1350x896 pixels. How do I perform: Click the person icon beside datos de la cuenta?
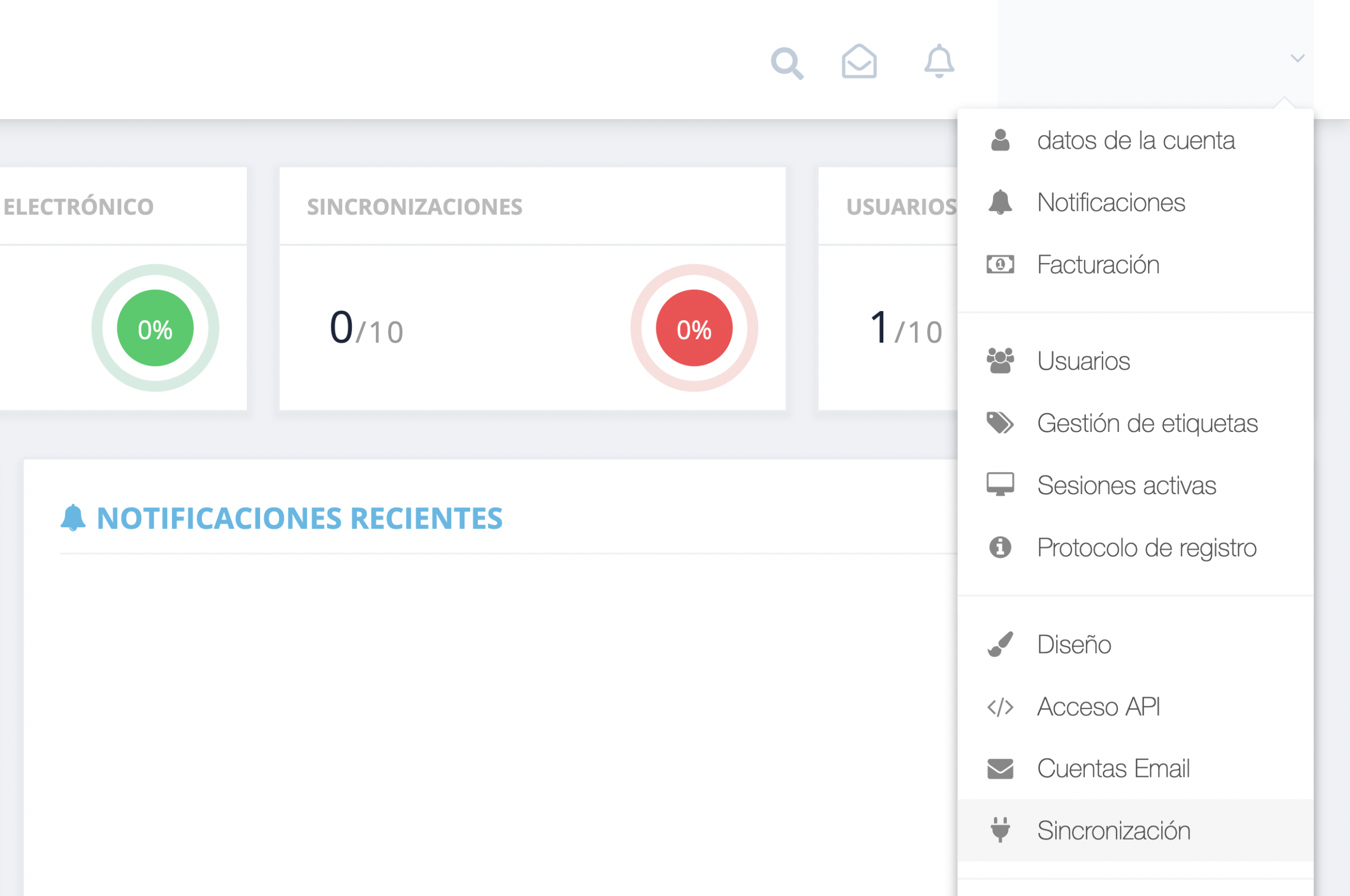(1000, 140)
